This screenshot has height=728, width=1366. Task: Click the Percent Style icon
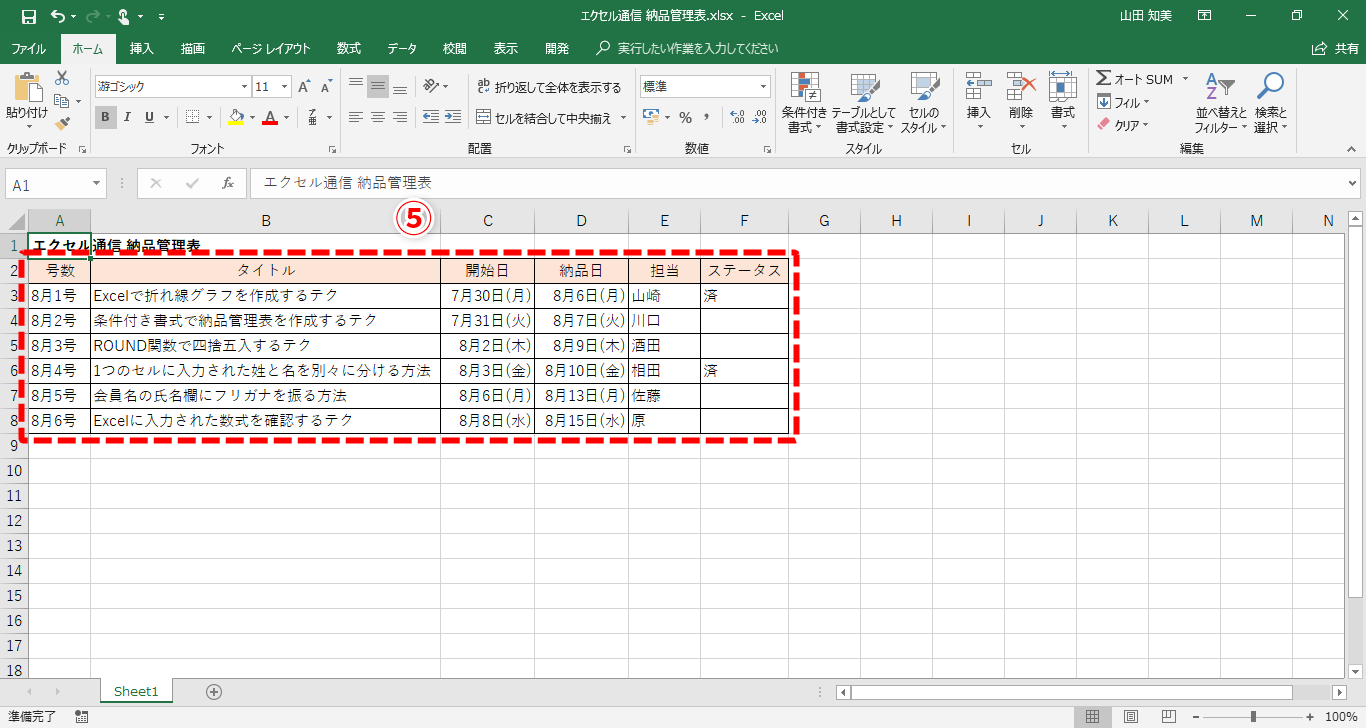click(x=685, y=118)
